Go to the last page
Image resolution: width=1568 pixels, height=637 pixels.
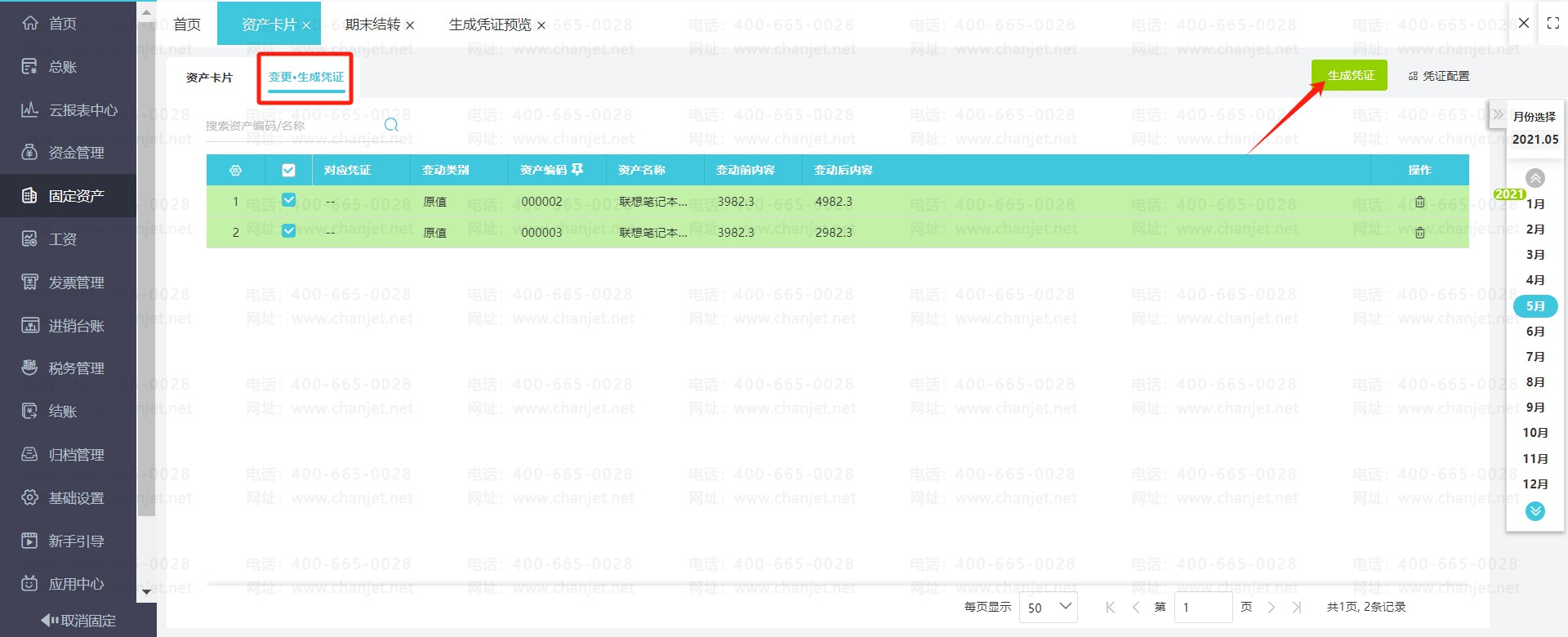coord(1297,607)
